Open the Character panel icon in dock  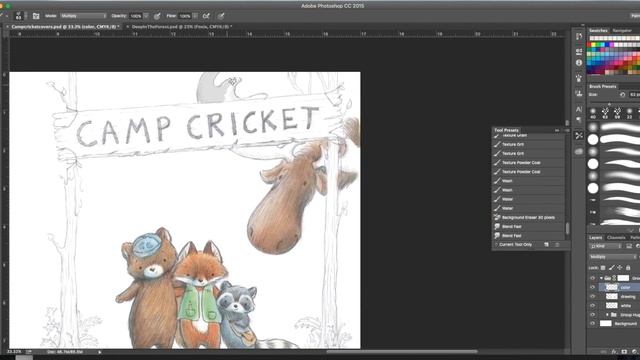click(579, 109)
